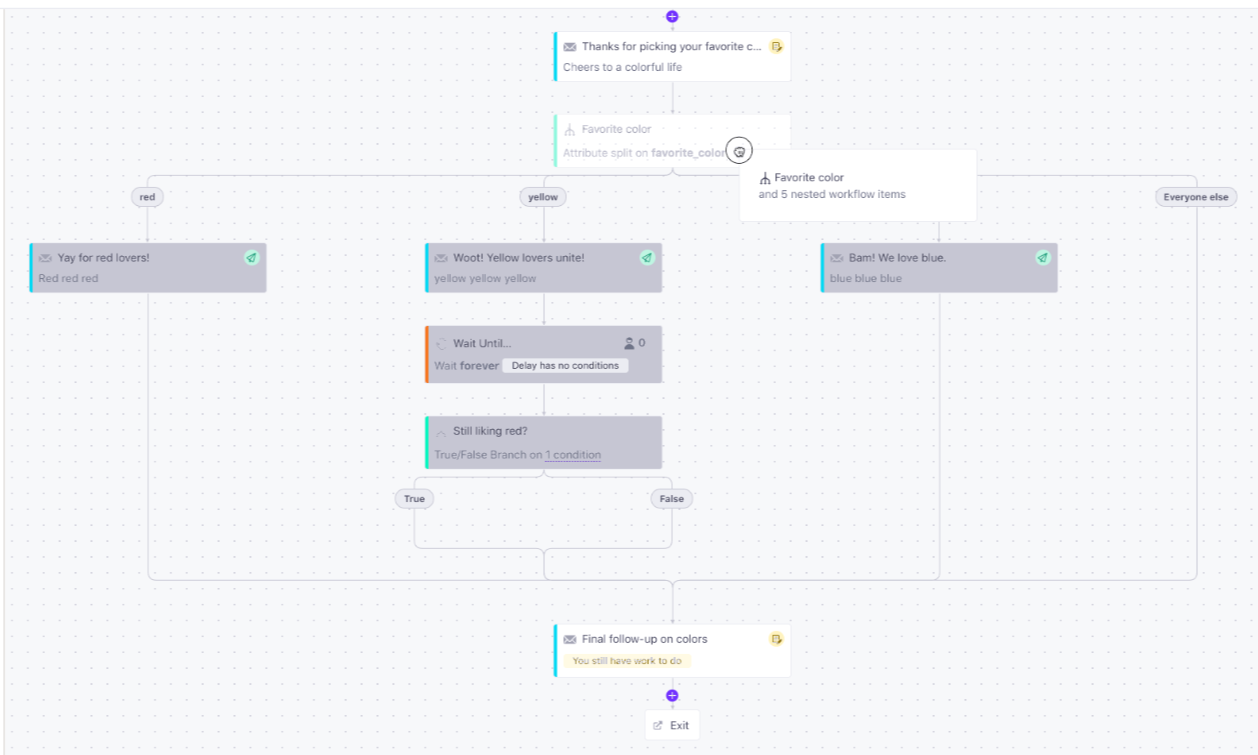Click the branch icon on Still liking red
This screenshot has width=1258, height=755.
pyautogui.click(x=441, y=432)
